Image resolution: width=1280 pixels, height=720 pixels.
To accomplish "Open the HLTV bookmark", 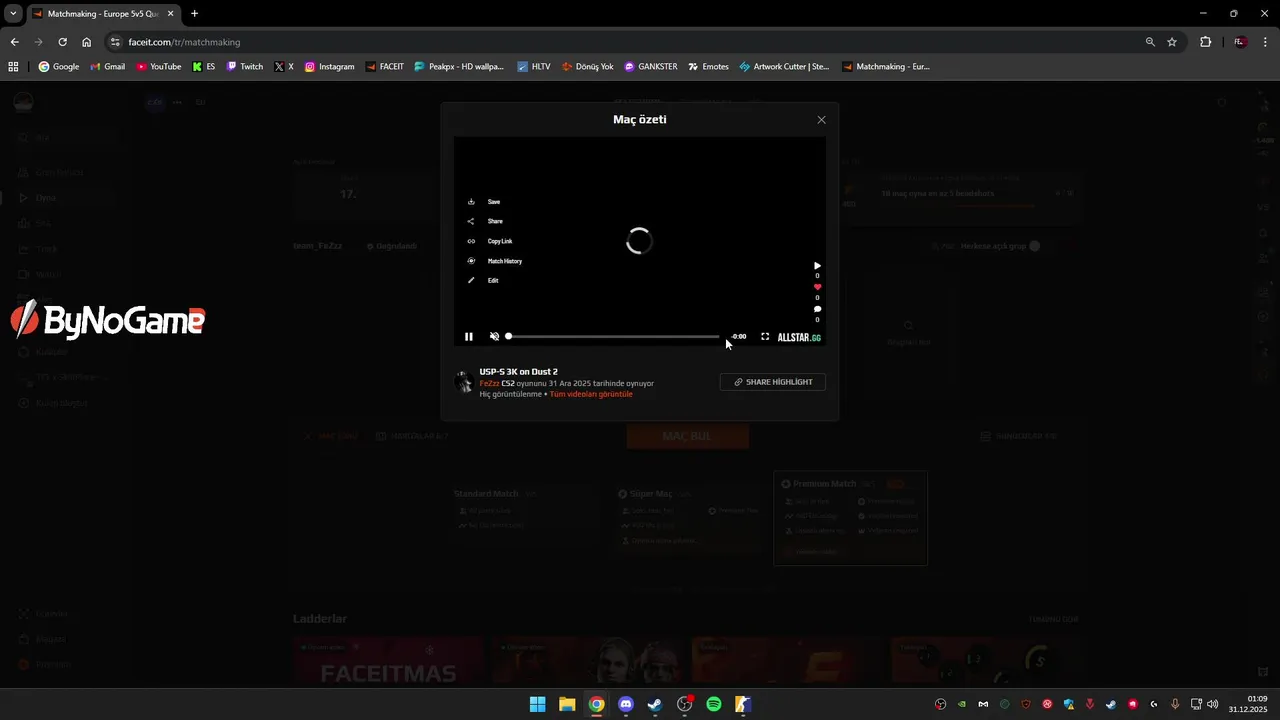I will [x=534, y=67].
